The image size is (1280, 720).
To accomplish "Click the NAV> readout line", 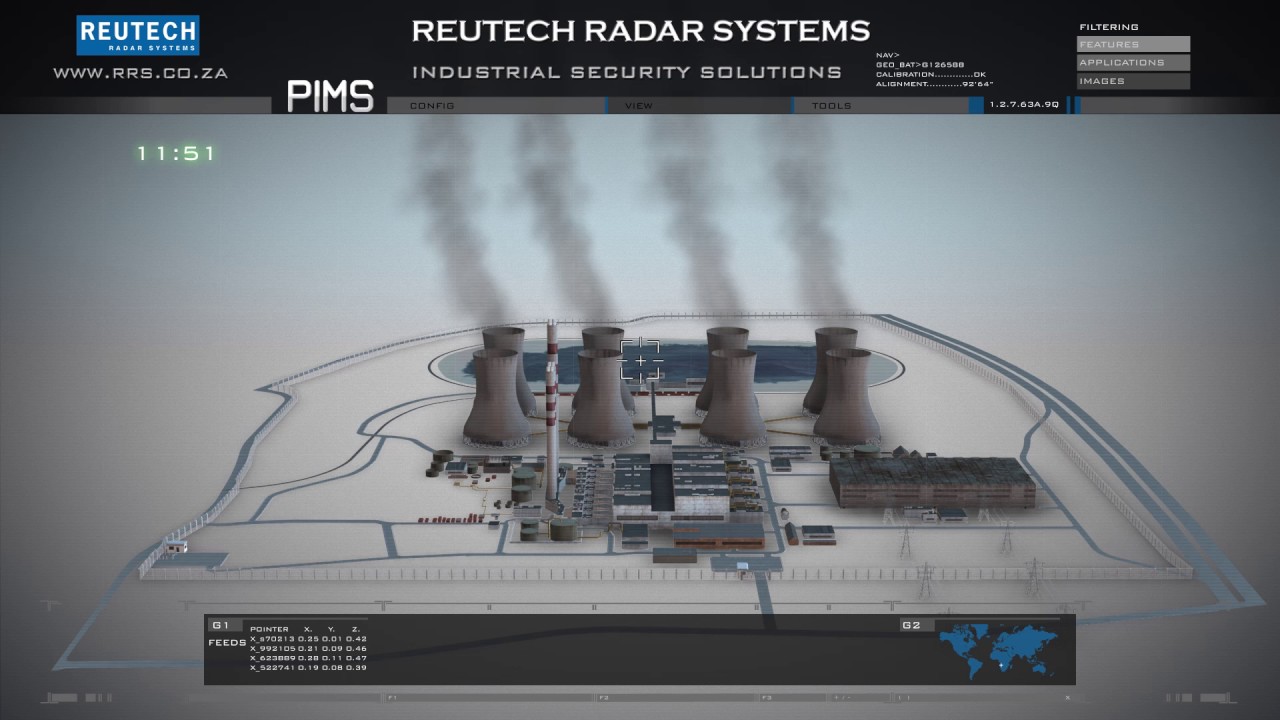I will click(887, 55).
